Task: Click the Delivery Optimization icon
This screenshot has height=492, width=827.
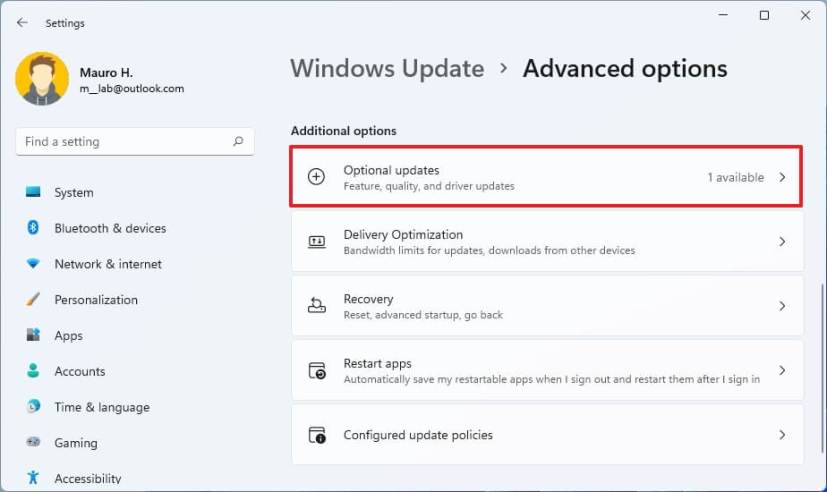Action: (x=316, y=242)
